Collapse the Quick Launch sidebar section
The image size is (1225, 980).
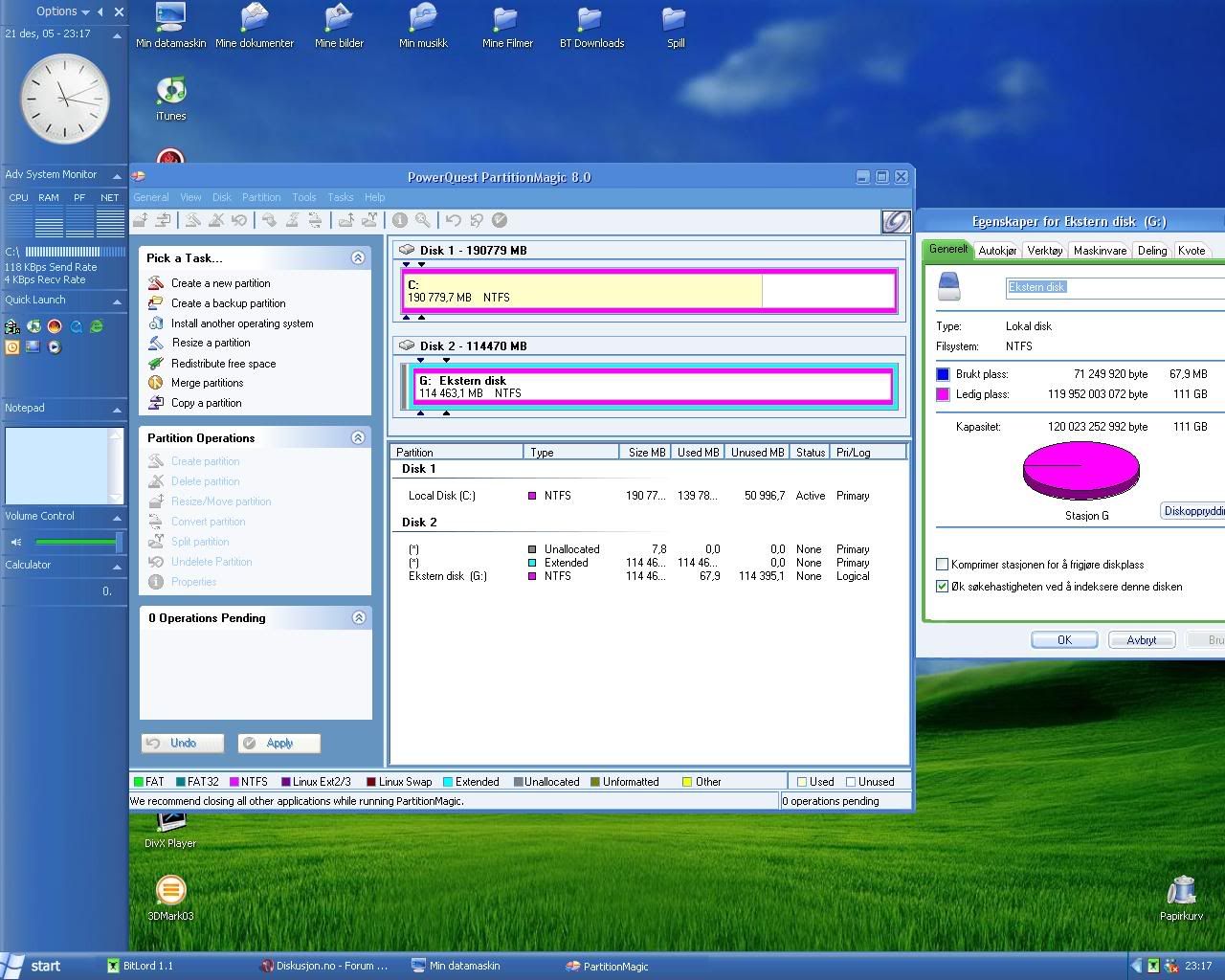coord(118,301)
